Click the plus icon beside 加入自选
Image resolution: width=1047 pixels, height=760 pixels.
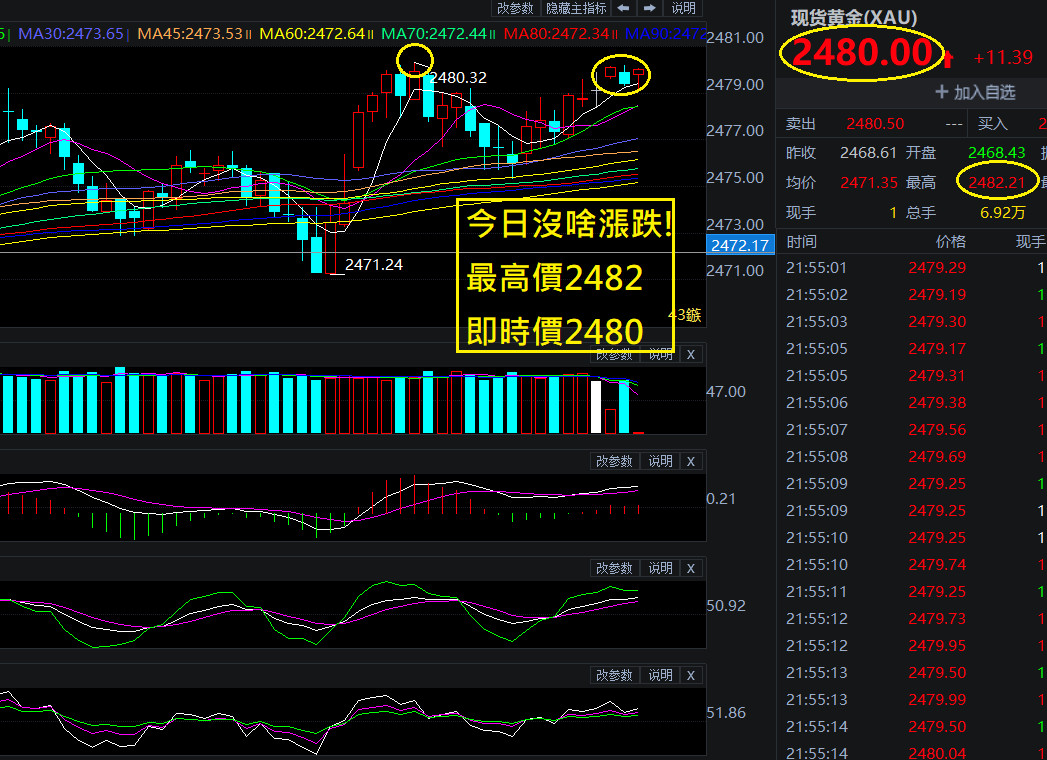(941, 92)
